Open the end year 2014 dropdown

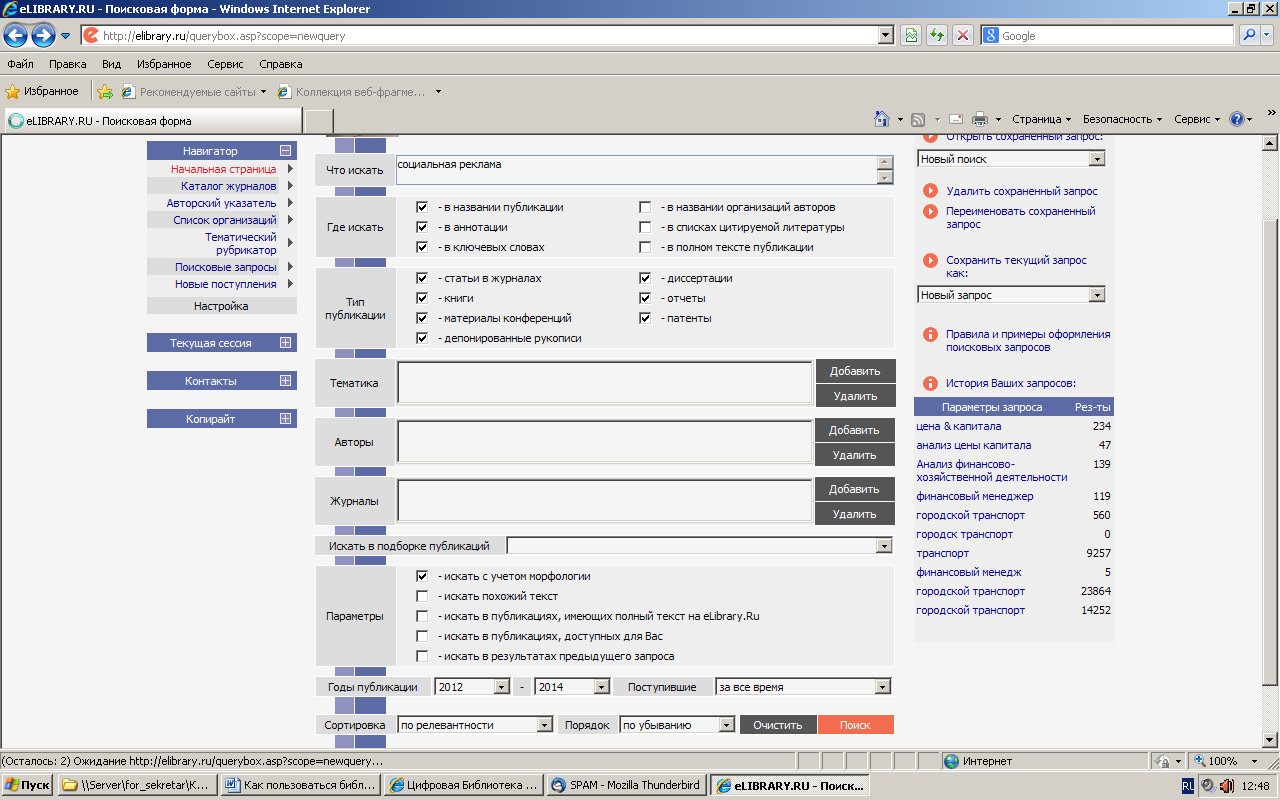point(572,687)
